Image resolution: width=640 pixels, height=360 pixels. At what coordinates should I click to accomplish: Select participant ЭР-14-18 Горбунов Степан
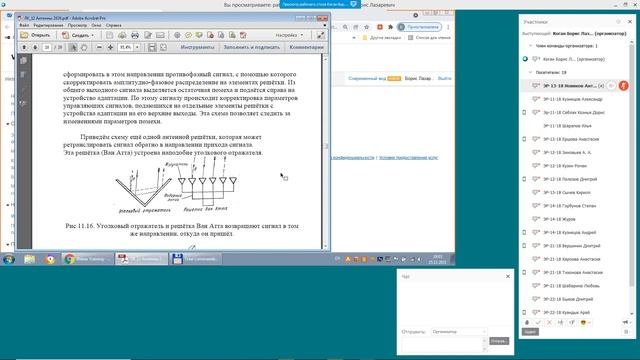pos(569,206)
